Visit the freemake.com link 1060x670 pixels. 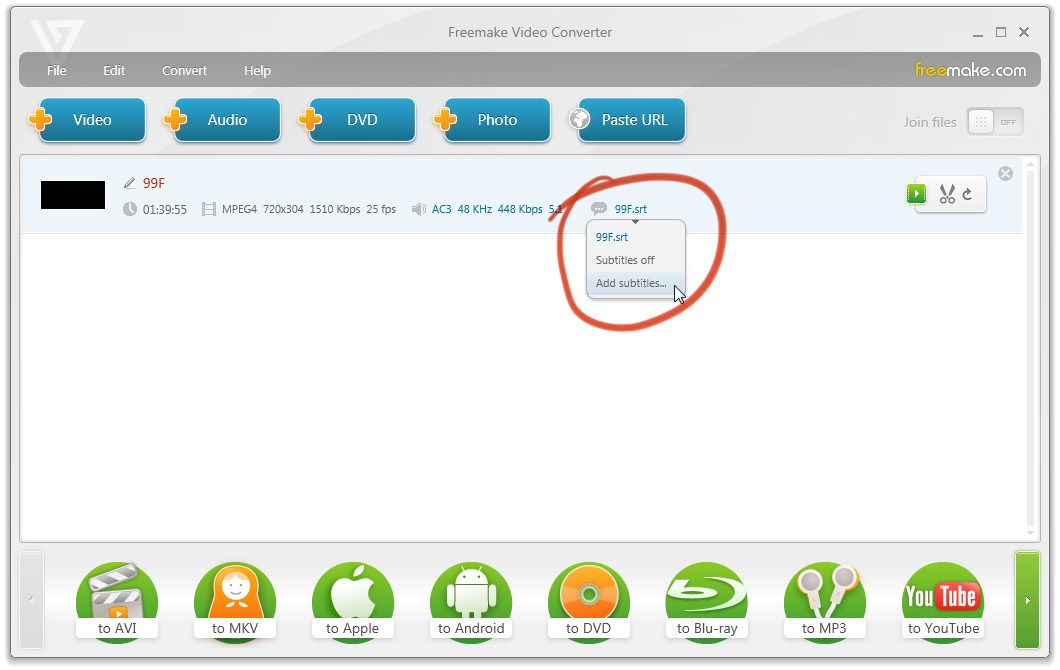970,70
